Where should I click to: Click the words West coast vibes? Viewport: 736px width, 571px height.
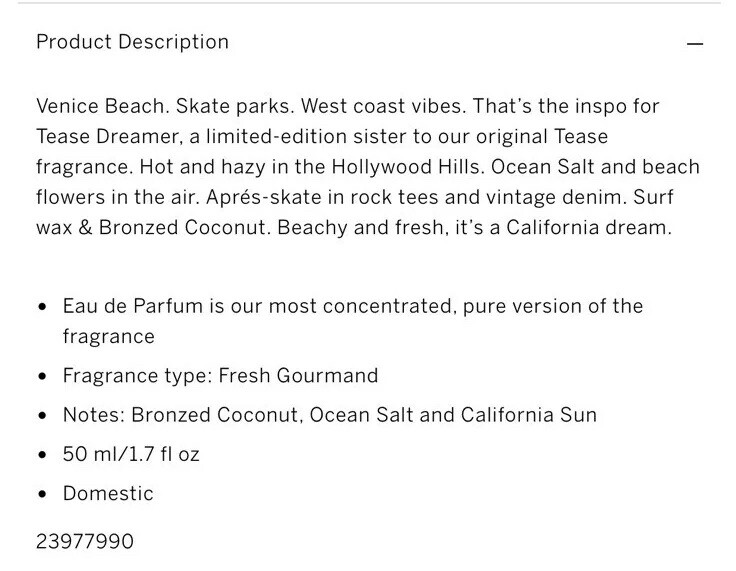(383, 106)
